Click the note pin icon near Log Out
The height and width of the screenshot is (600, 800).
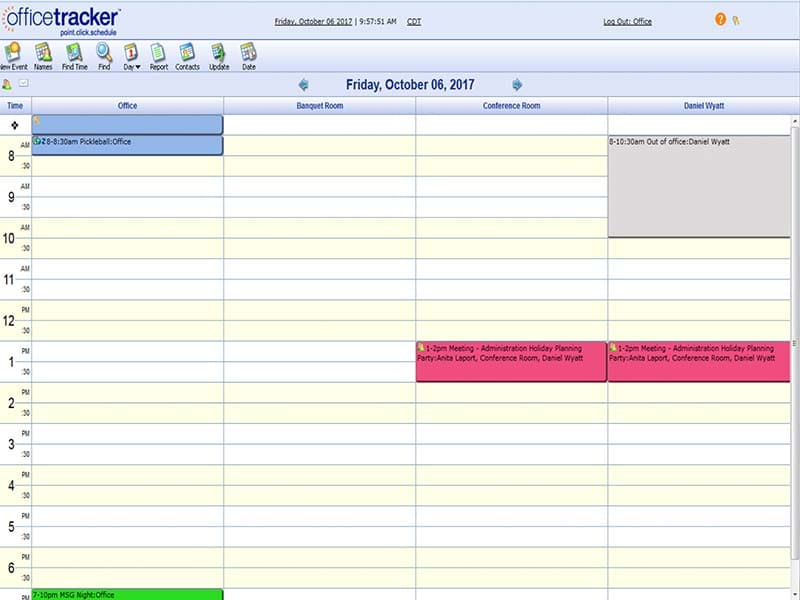[x=738, y=19]
